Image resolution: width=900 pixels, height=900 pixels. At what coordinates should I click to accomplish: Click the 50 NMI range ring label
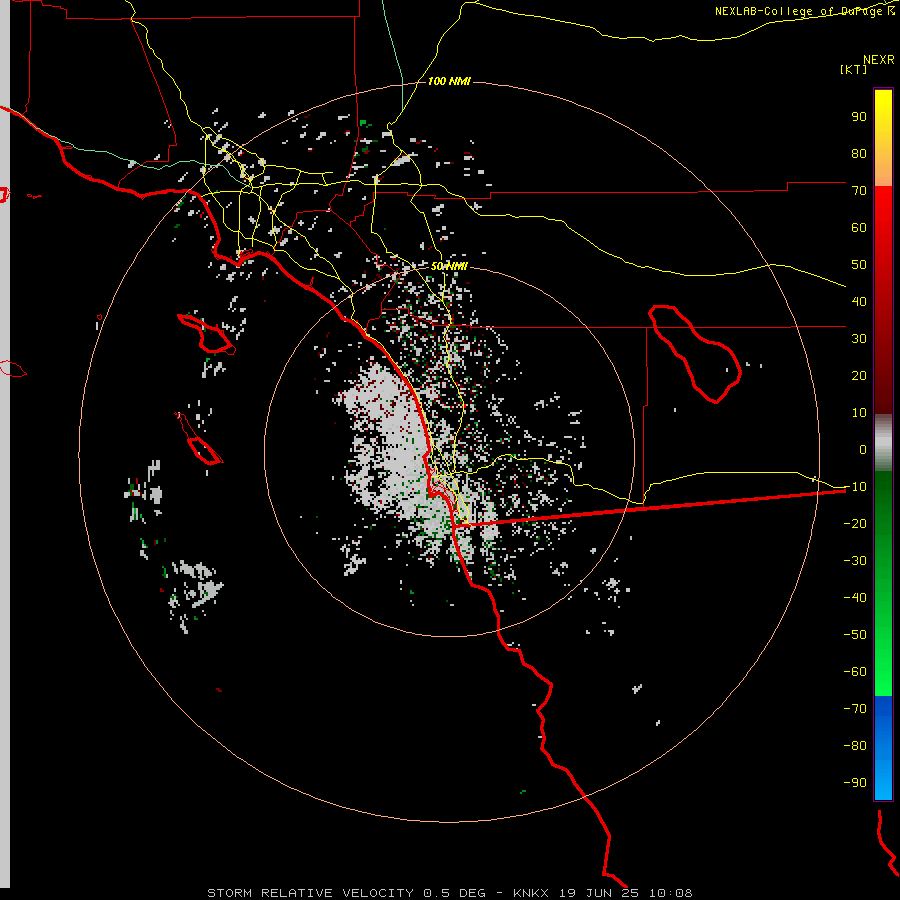click(x=449, y=266)
